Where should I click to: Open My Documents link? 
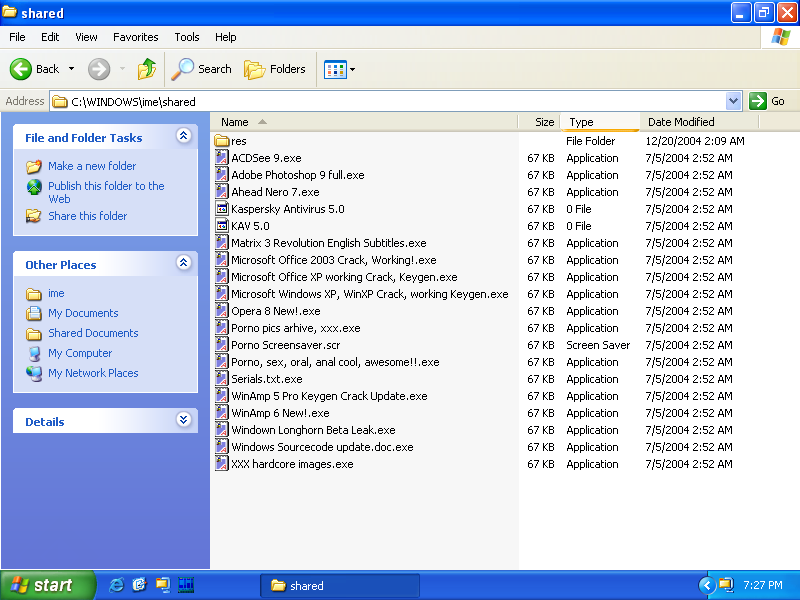click(x=83, y=313)
